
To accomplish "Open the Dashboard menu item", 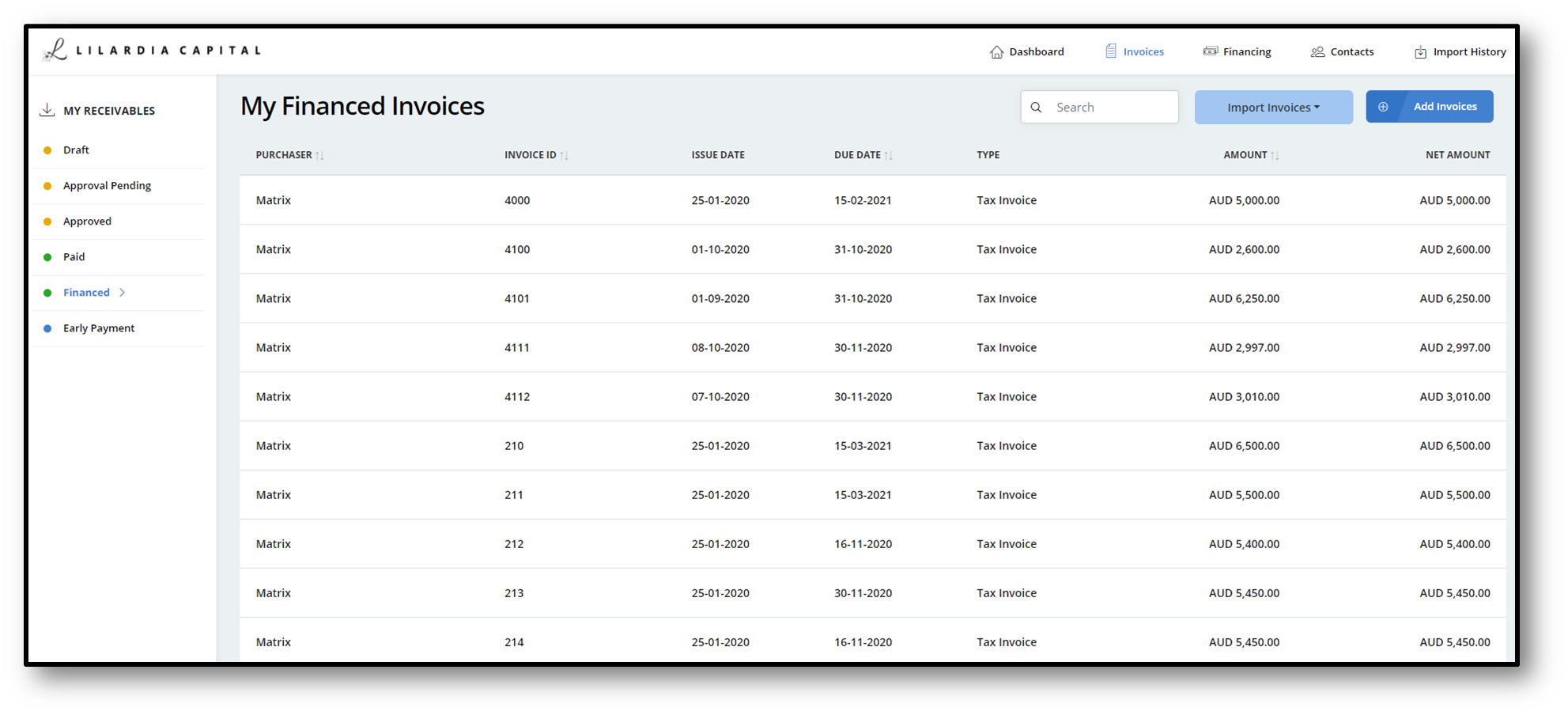I will click(1027, 51).
